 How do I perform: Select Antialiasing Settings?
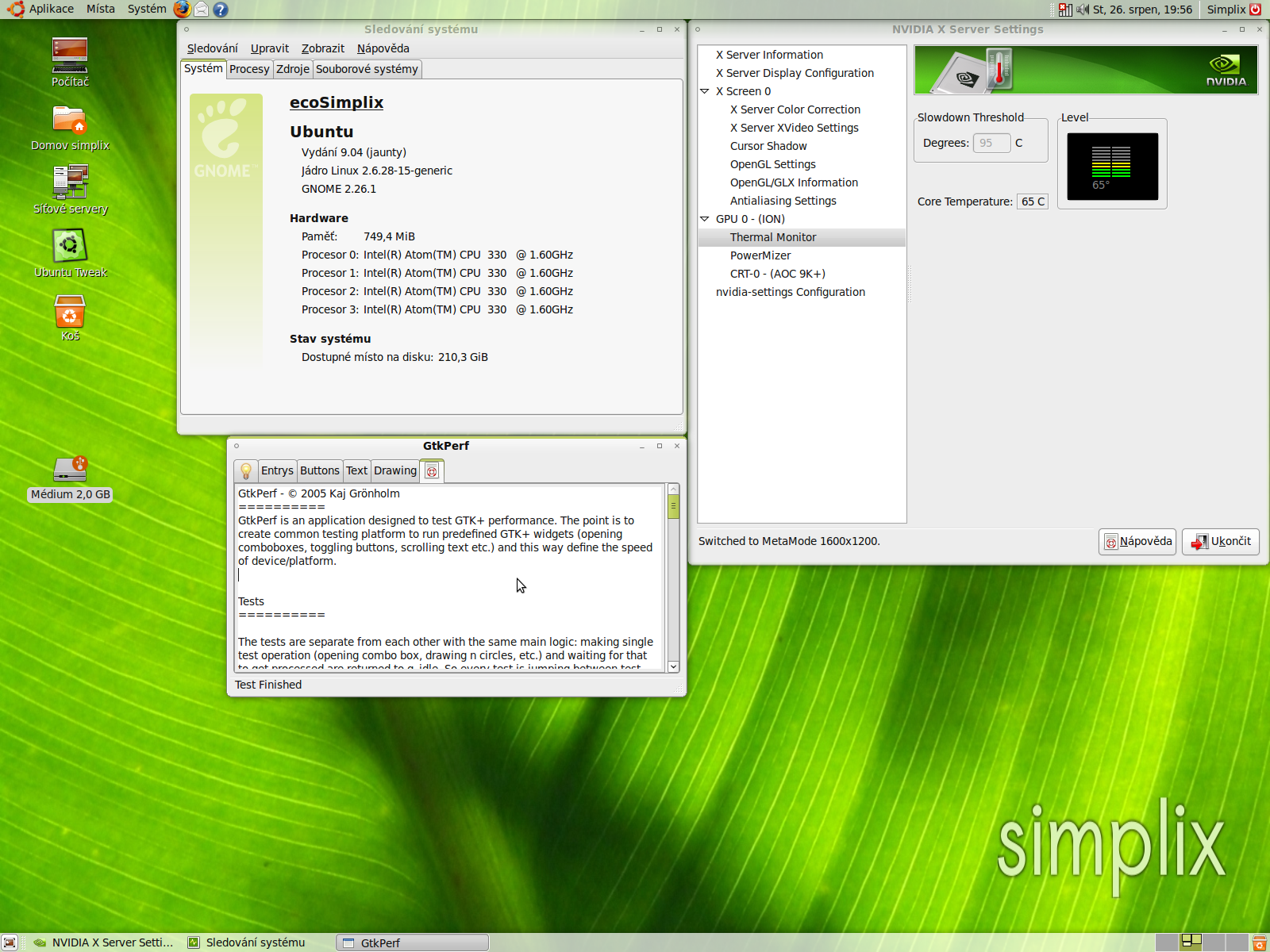783,201
